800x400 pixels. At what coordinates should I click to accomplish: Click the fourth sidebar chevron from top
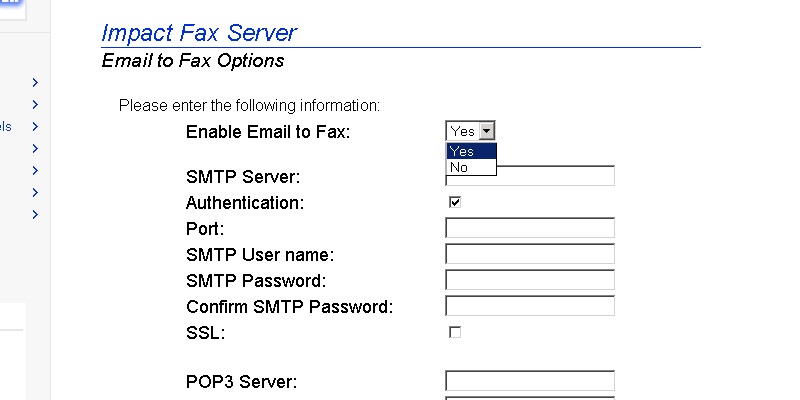click(35, 149)
